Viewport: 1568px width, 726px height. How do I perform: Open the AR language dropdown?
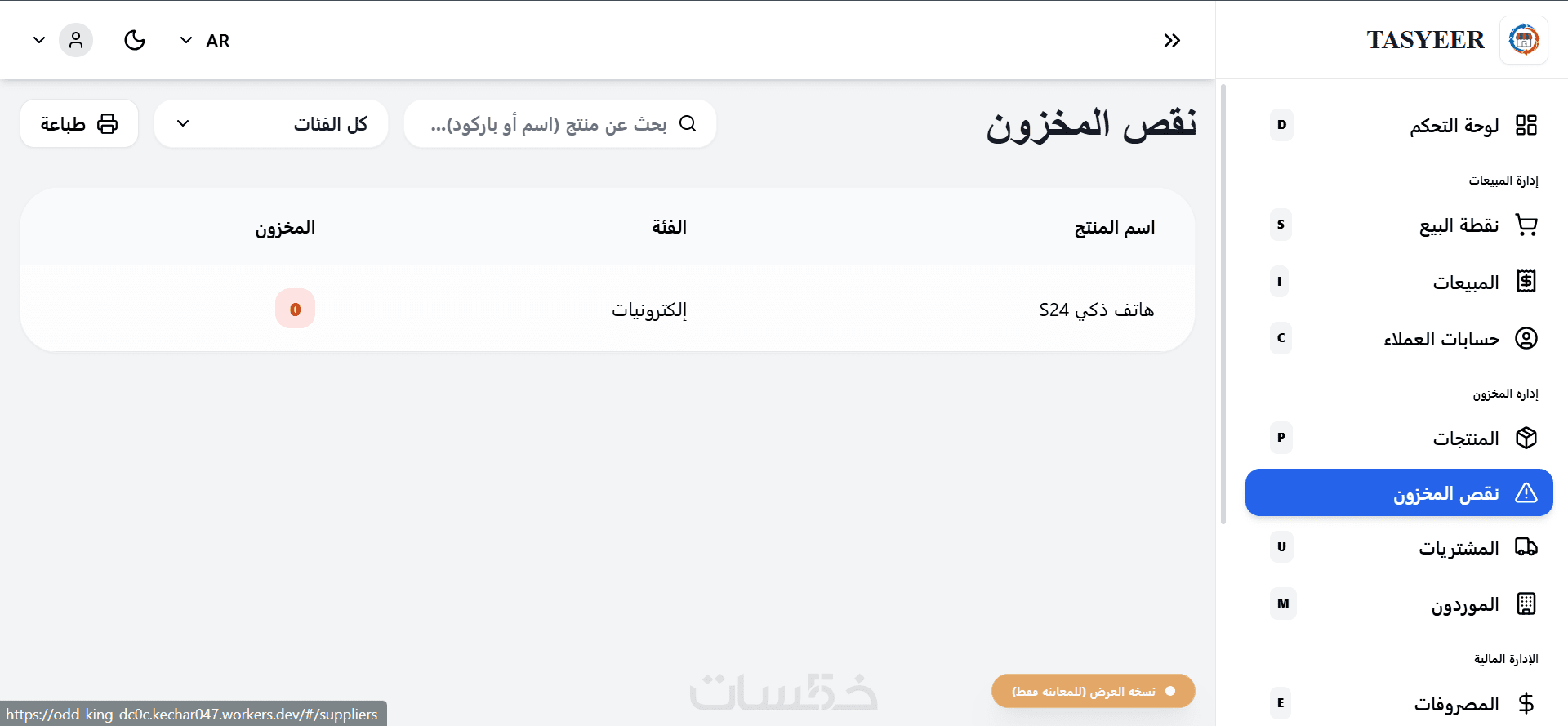(205, 41)
